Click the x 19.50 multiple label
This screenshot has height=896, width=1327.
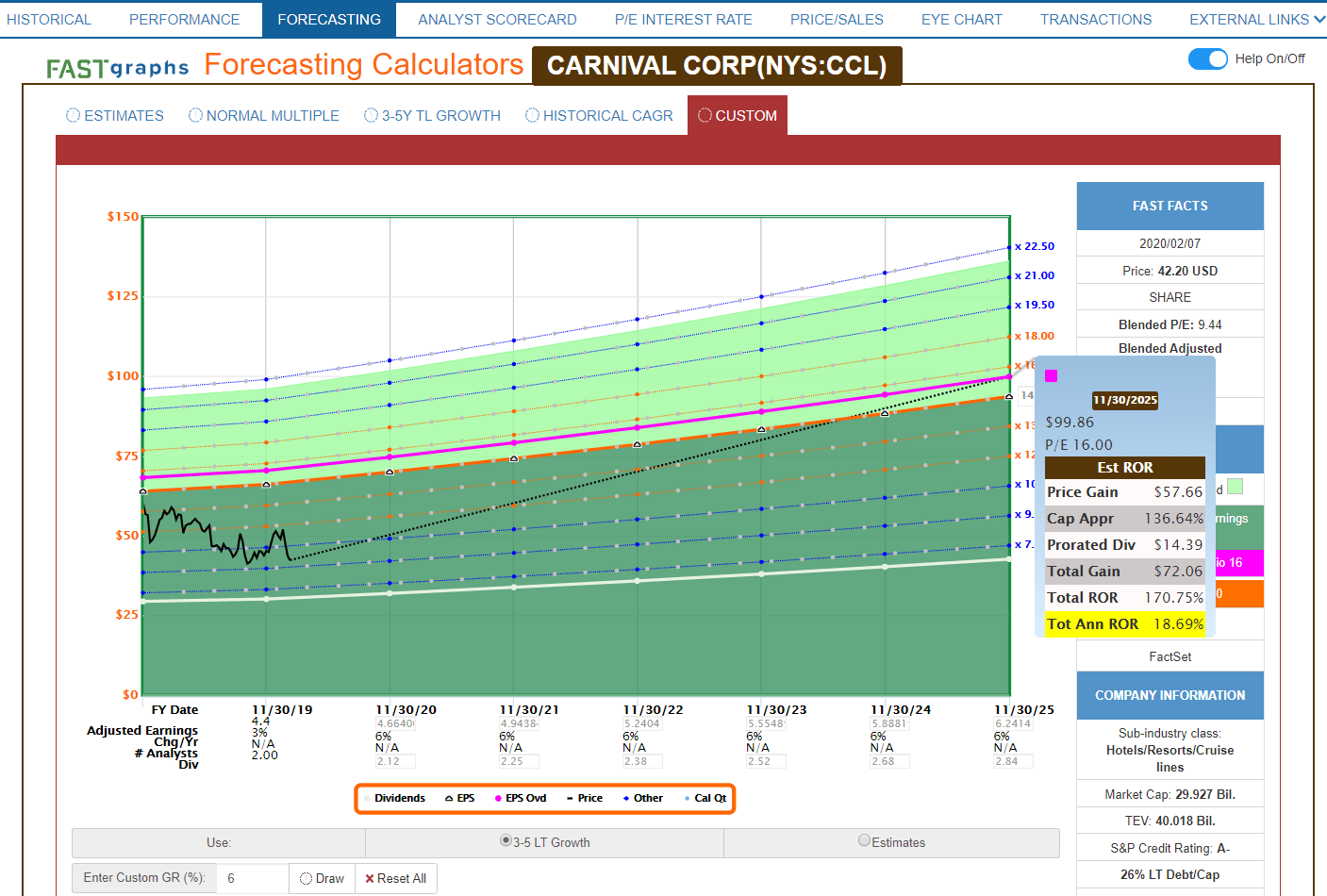pos(1035,305)
